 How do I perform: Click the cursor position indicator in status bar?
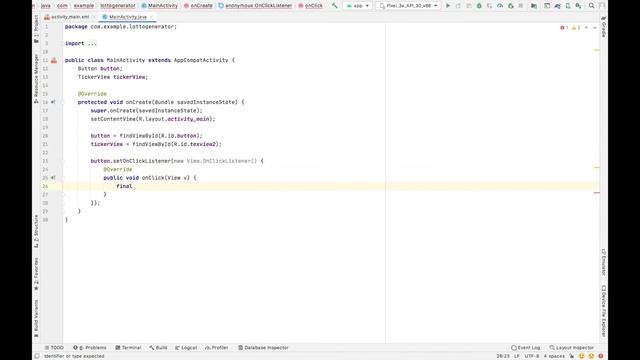tap(503, 356)
